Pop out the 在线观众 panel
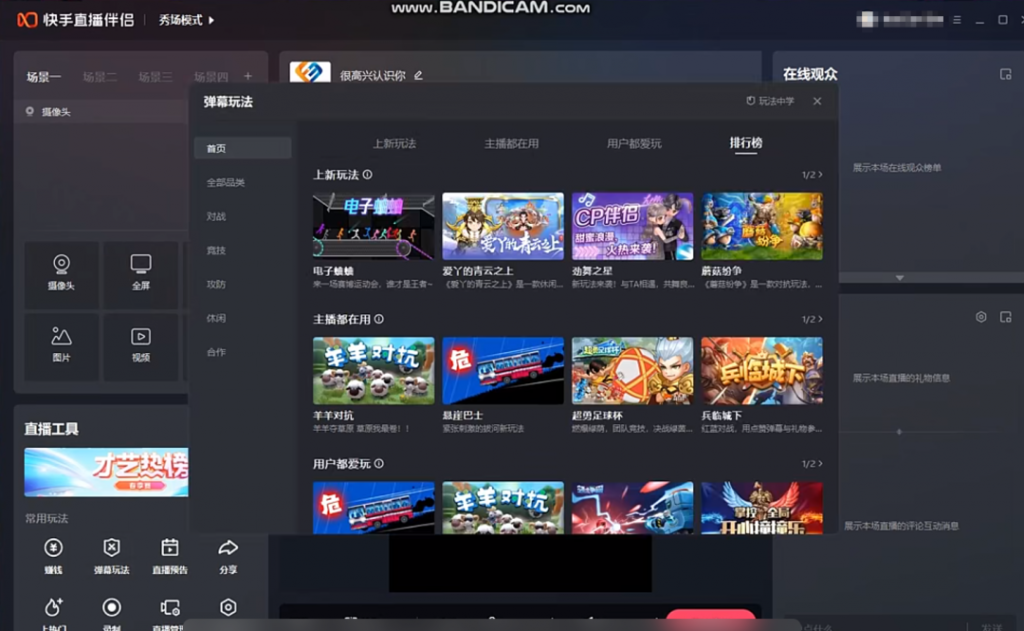The width and height of the screenshot is (1024, 631). point(1006,74)
